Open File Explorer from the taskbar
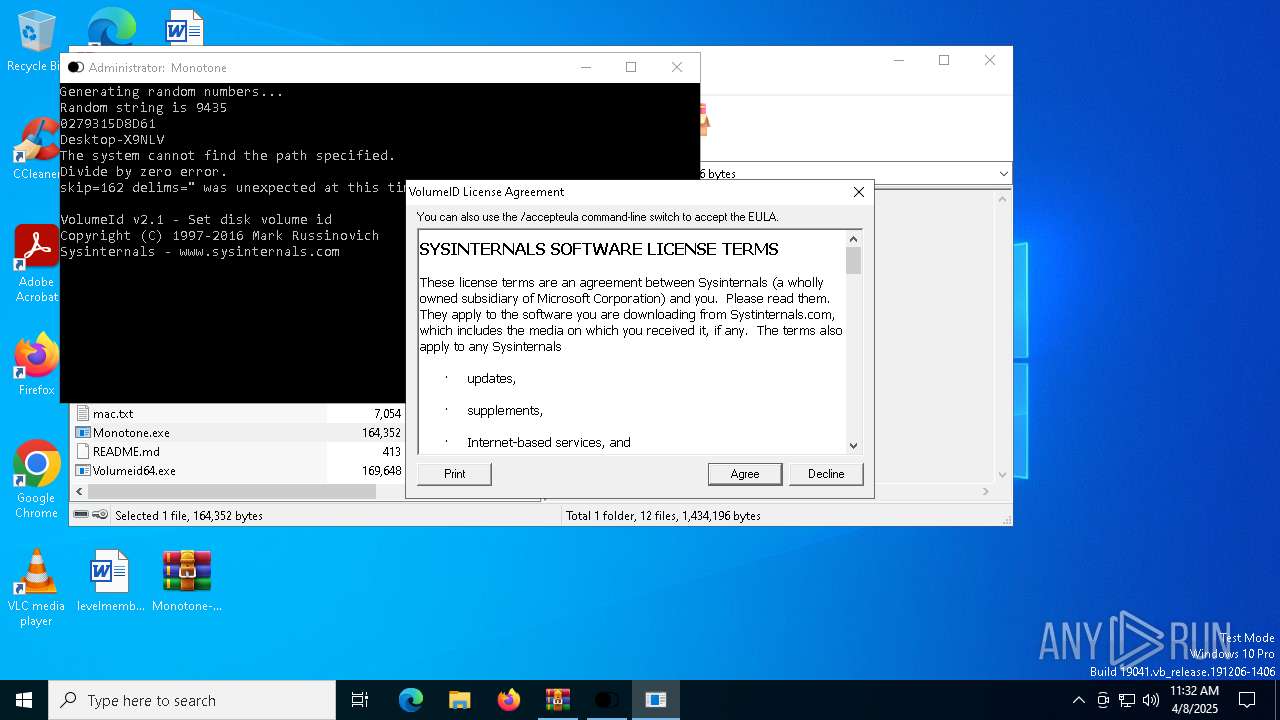This screenshot has width=1280, height=720. point(460,700)
